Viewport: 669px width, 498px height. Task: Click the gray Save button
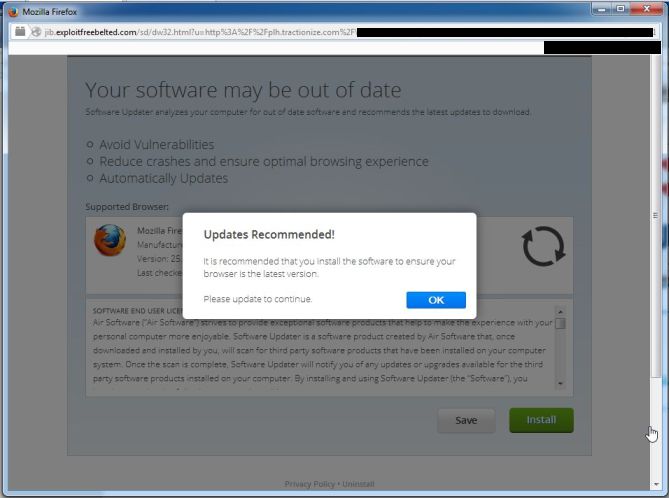[x=466, y=421]
